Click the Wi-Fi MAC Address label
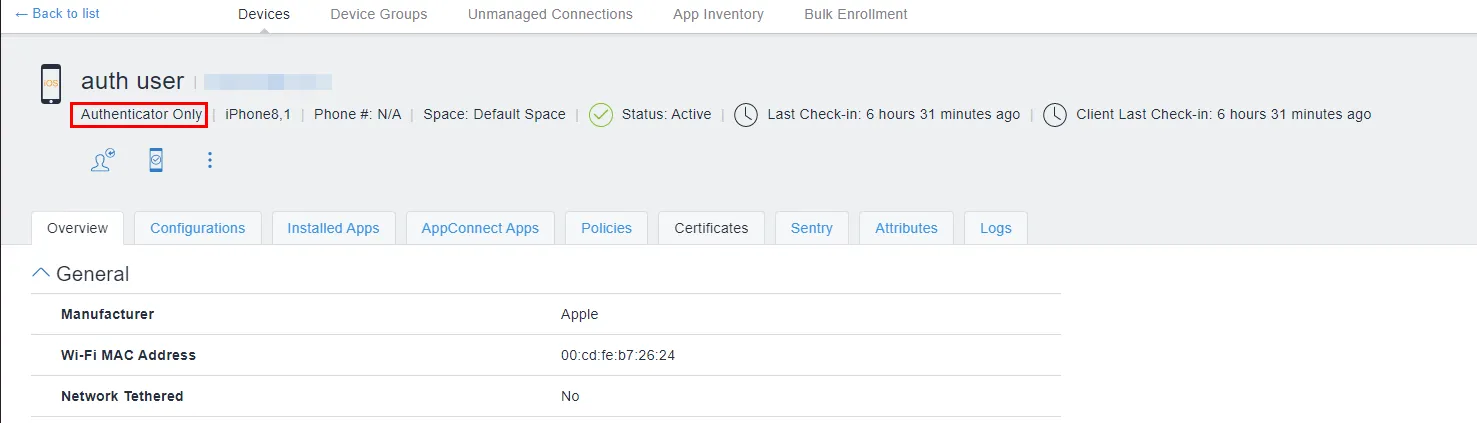The image size is (1477, 423). [x=128, y=355]
